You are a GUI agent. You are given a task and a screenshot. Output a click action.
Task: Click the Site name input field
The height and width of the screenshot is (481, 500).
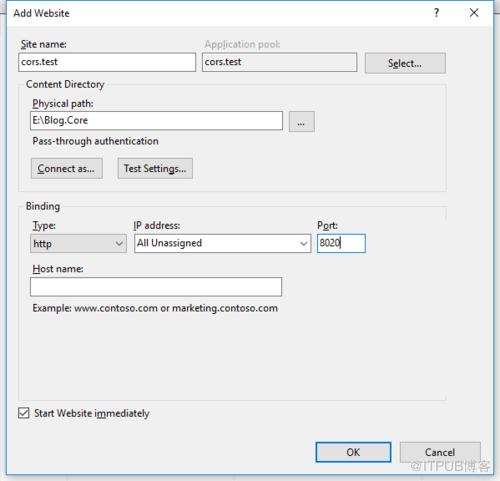(107, 62)
